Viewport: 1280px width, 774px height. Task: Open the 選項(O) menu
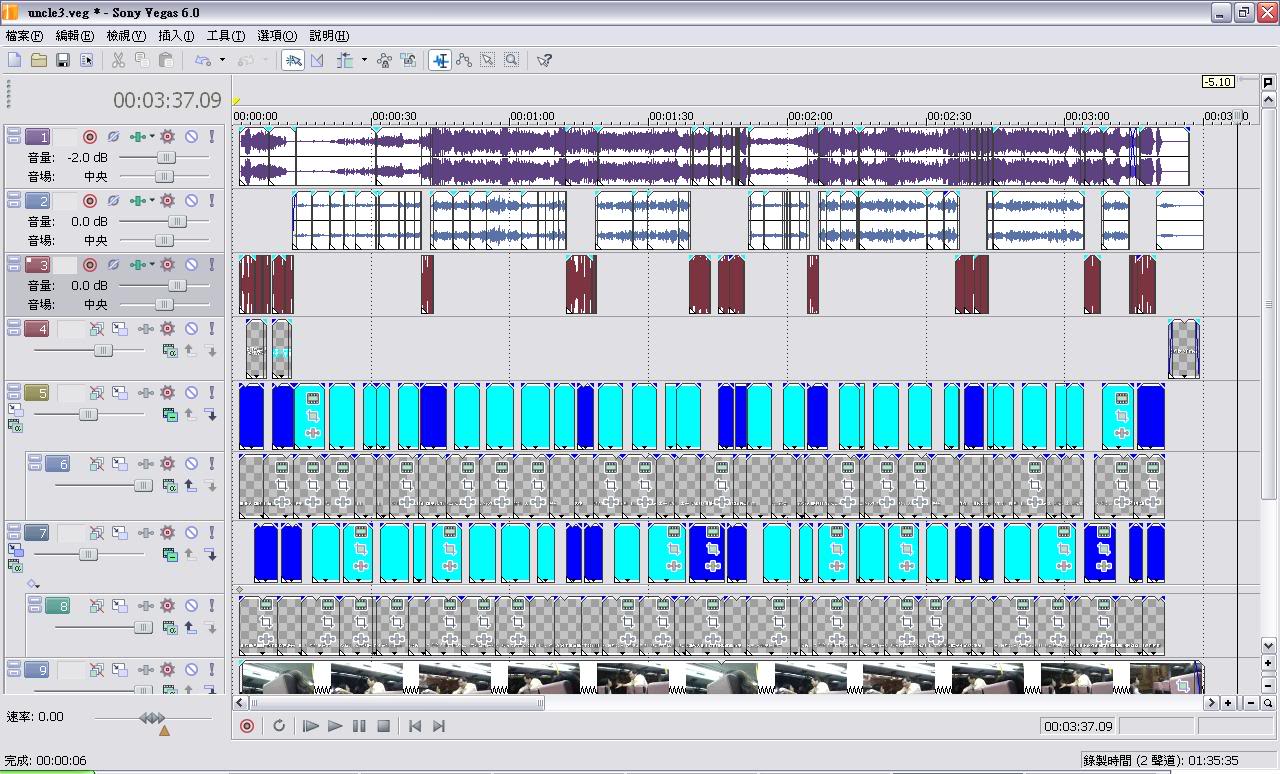(x=277, y=36)
